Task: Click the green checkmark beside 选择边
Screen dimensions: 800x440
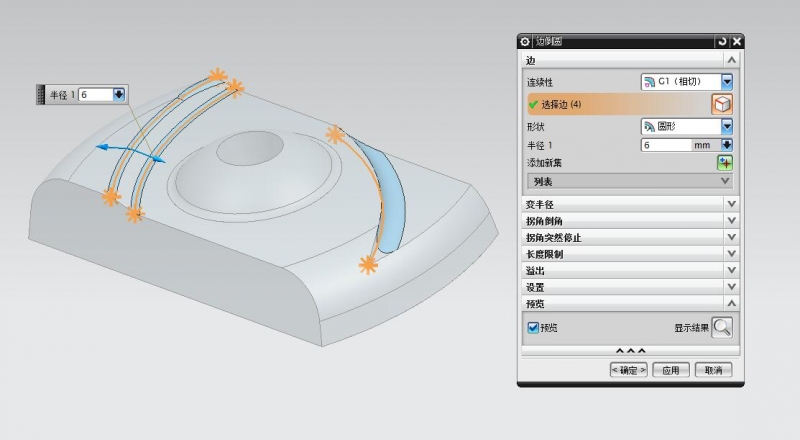Action: (534, 104)
